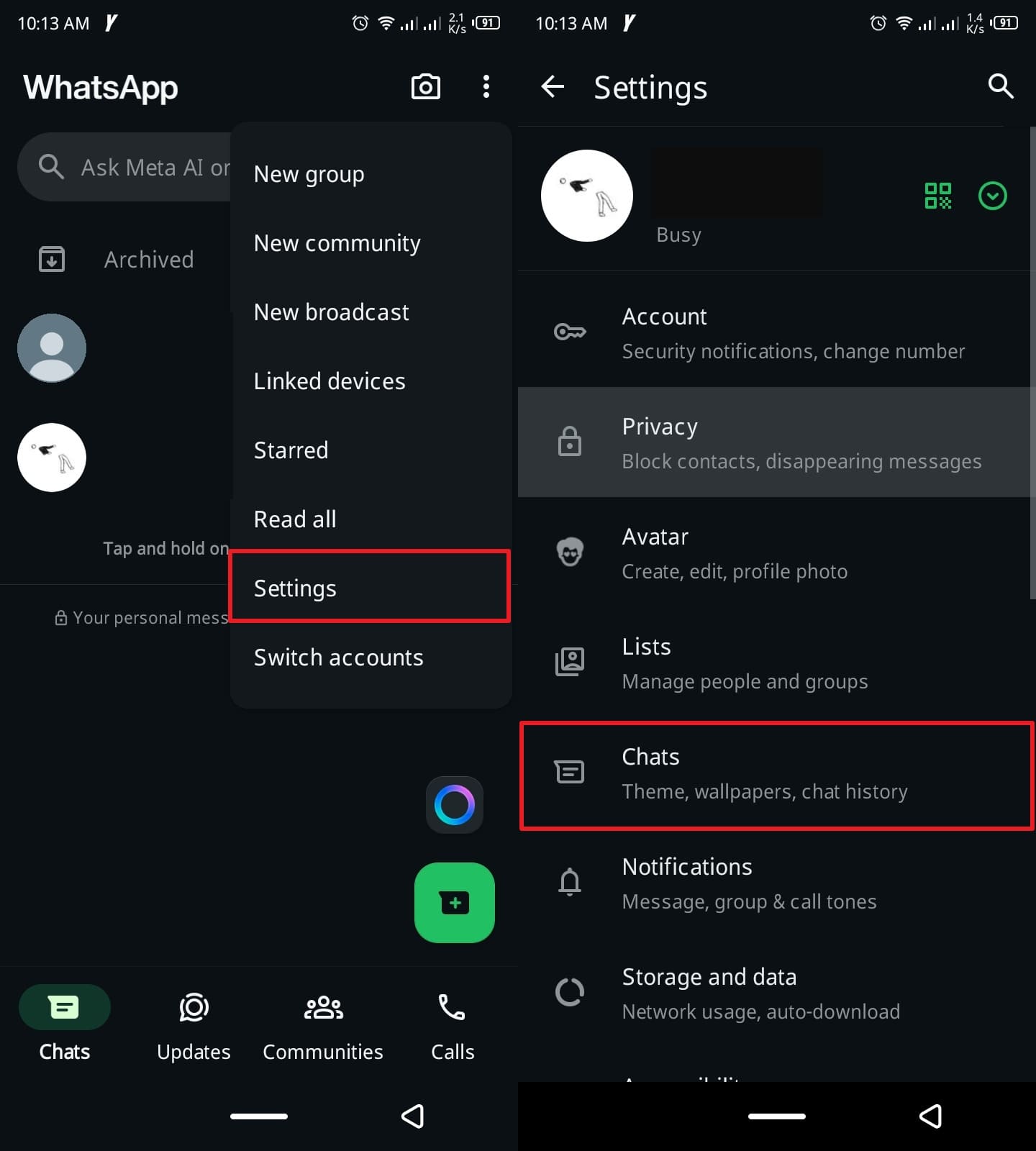1036x1151 pixels.
Task: Choose Read all in the menu
Action: (371, 519)
